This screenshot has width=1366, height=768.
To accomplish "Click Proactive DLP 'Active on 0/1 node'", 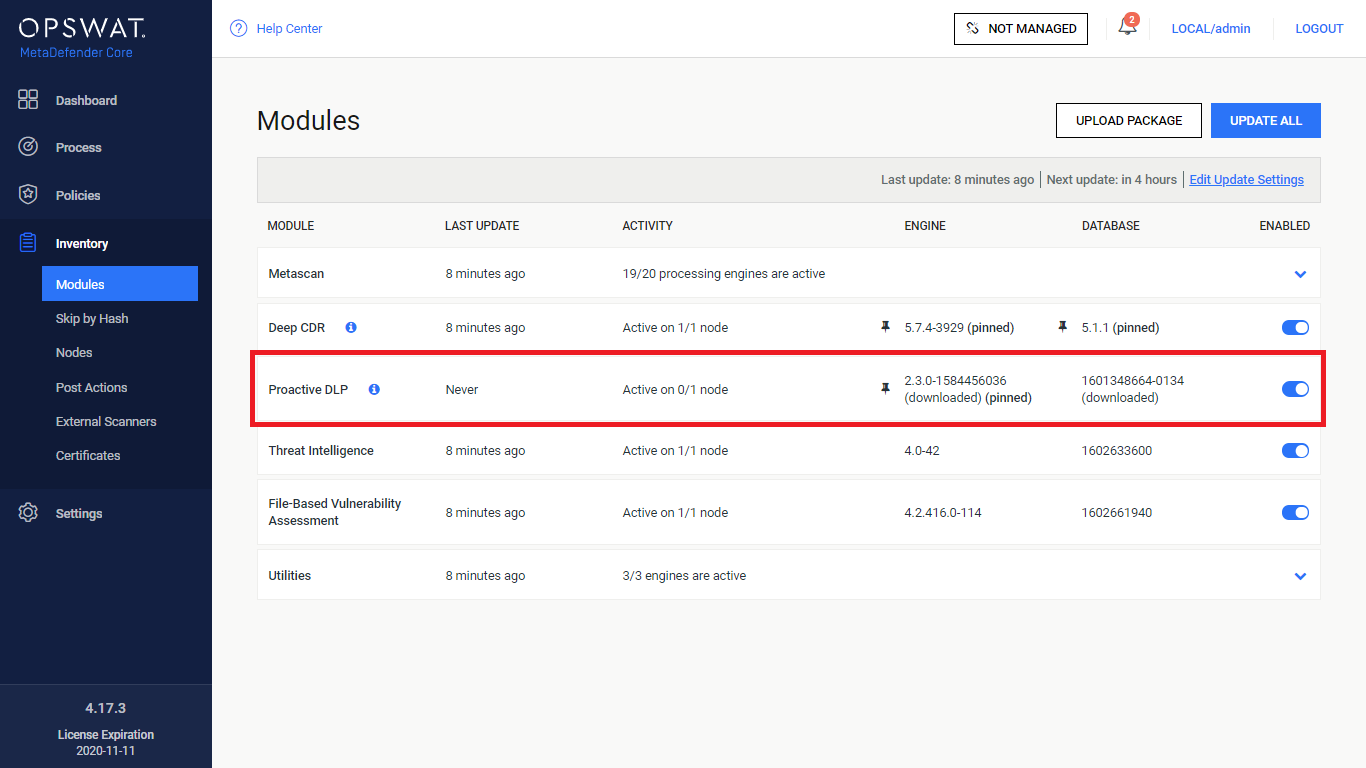I will tap(675, 390).
